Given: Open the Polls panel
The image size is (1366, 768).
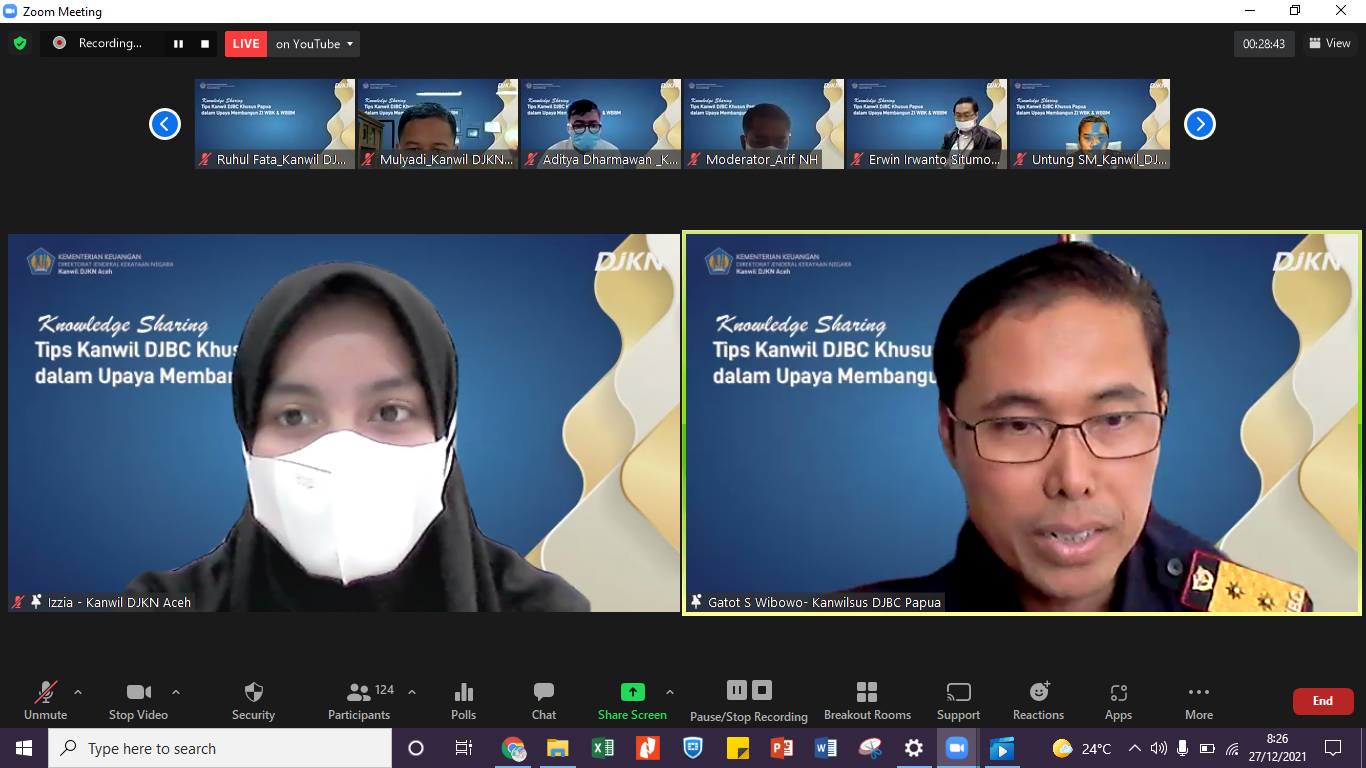Looking at the screenshot, I should [x=463, y=700].
